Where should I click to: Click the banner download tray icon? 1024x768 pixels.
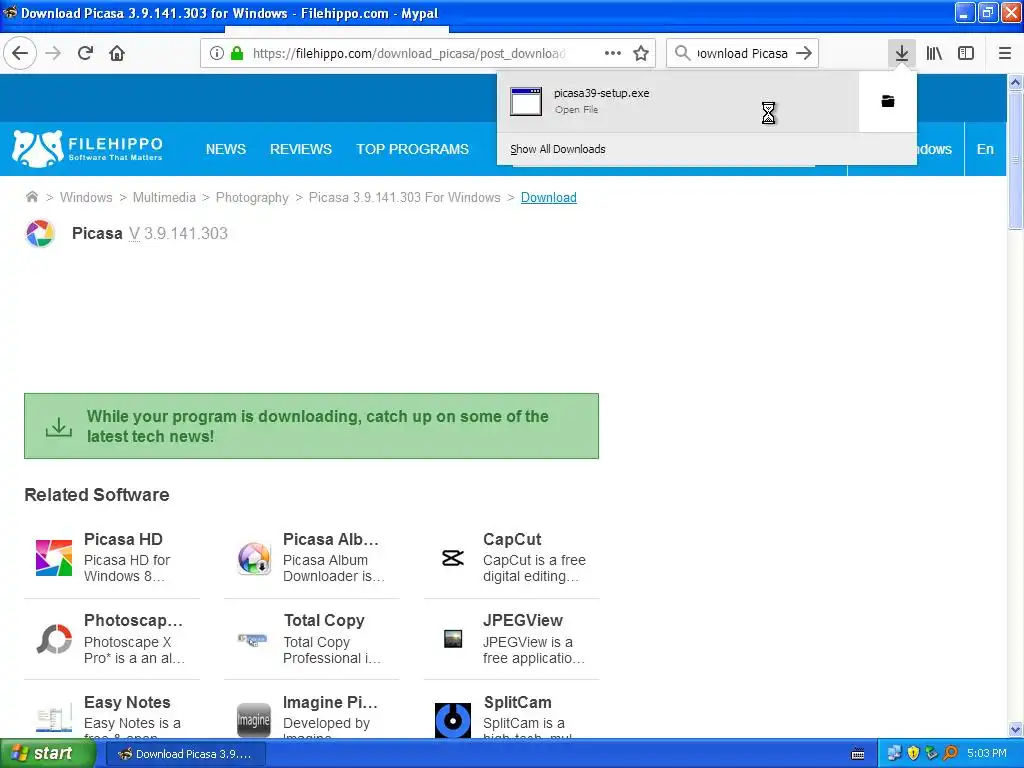59,427
